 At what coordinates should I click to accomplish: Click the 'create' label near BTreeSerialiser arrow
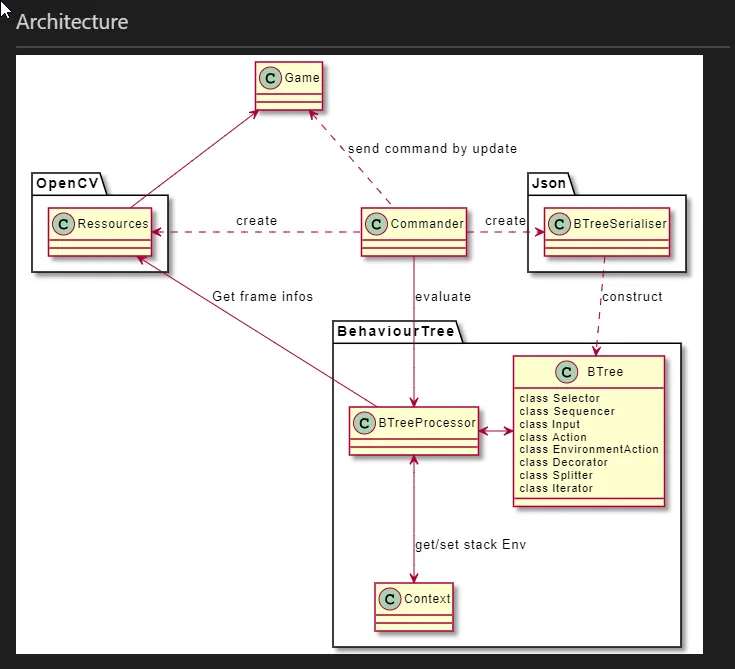505,221
